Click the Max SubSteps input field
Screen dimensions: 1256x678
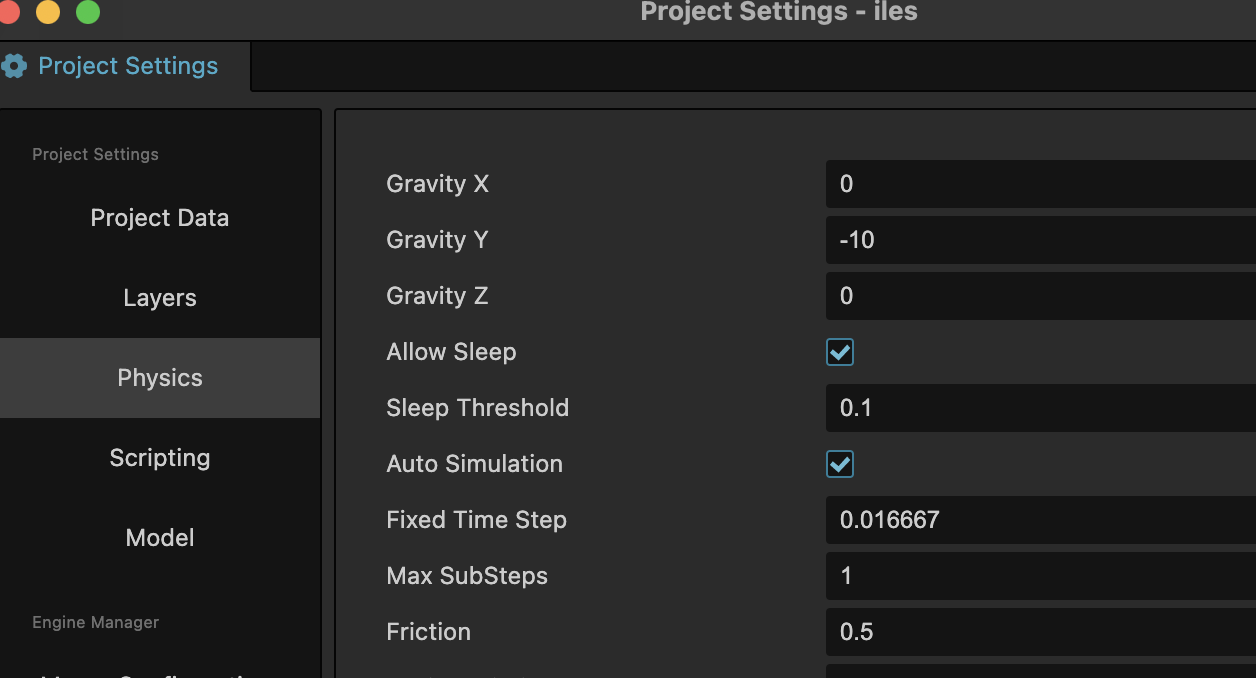(x=1040, y=576)
